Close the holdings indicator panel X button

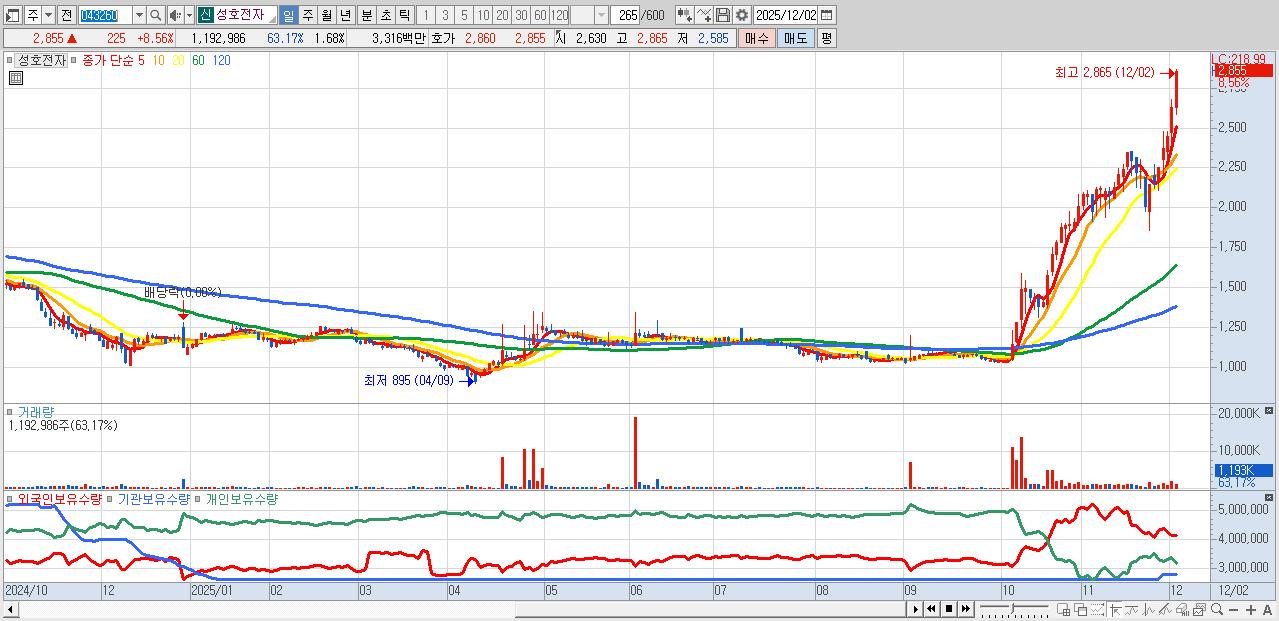(1269, 497)
